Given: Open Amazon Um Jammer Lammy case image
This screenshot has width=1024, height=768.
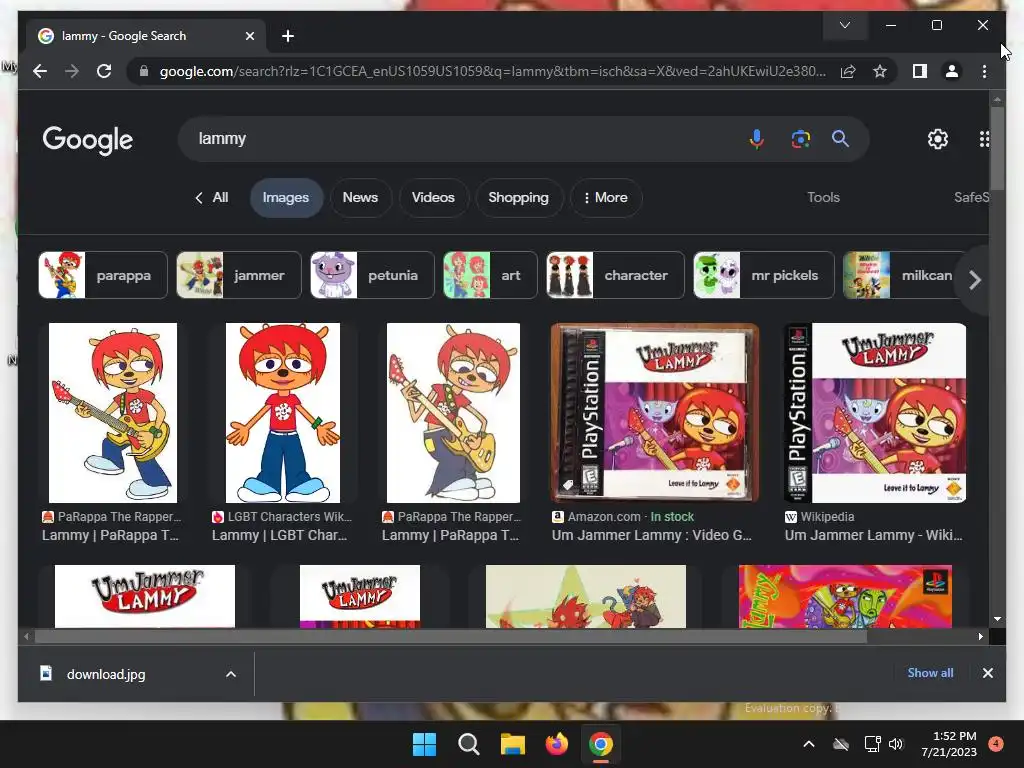Looking at the screenshot, I should click(x=654, y=413).
